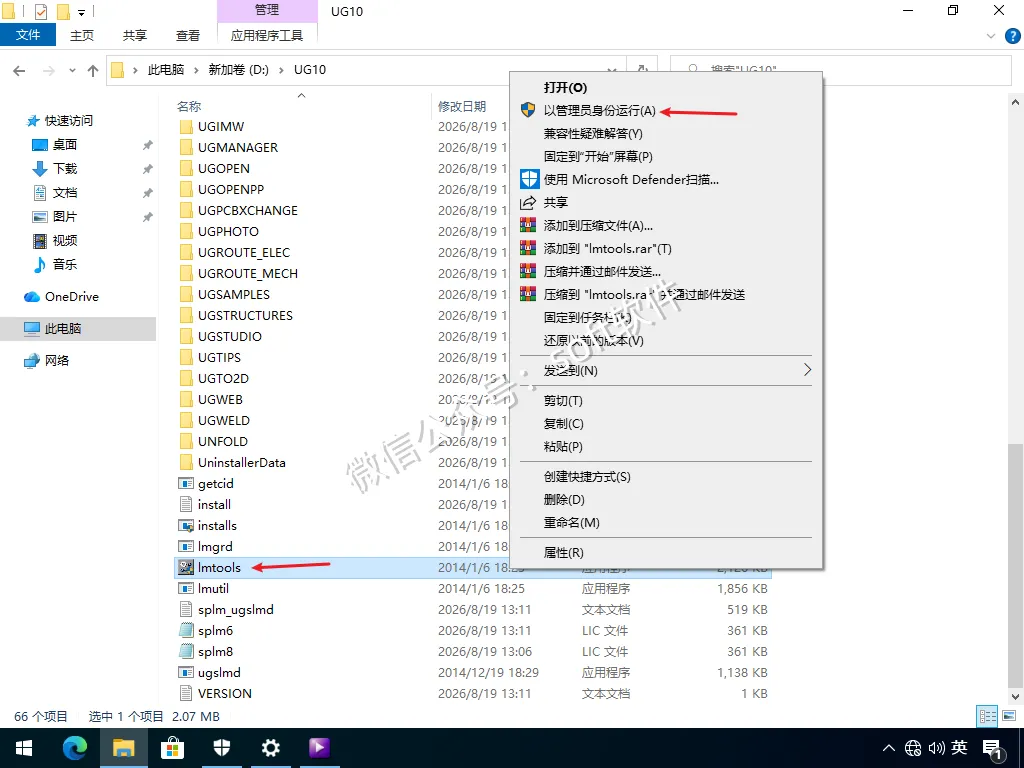Add to "lmtools.rar" menu entry
Viewport: 1024px width, 768px height.
click(x=607, y=248)
